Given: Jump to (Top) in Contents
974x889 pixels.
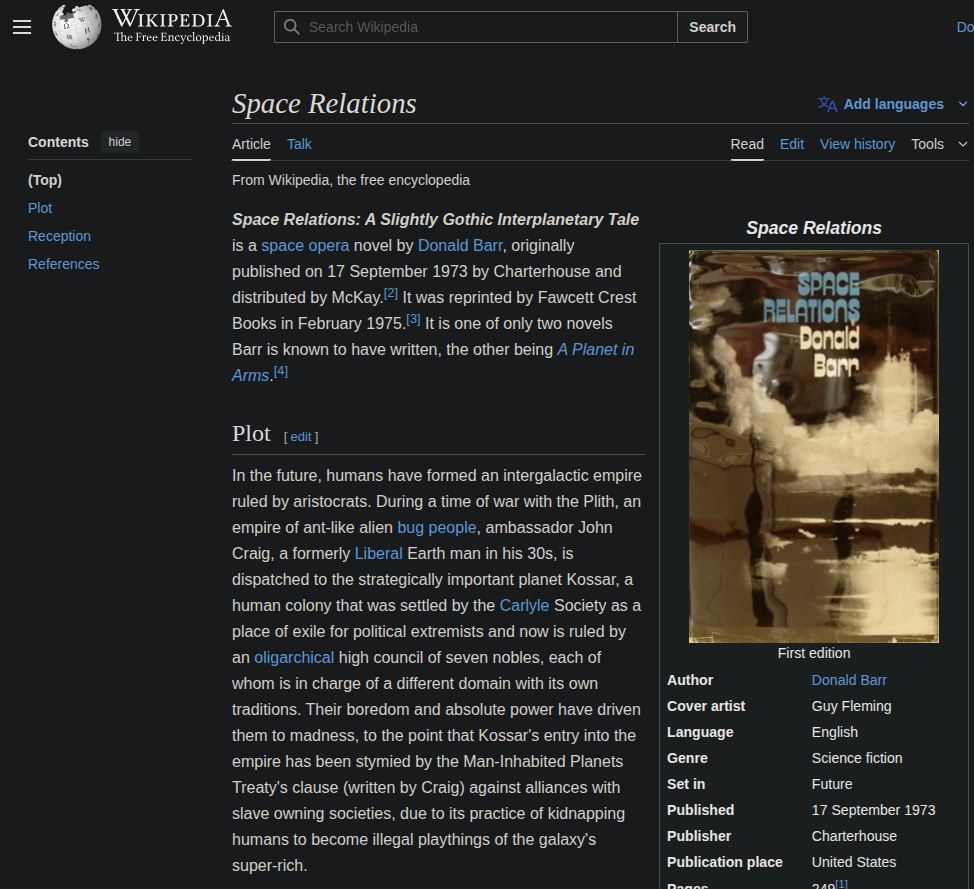Looking at the screenshot, I should tap(45, 180).
